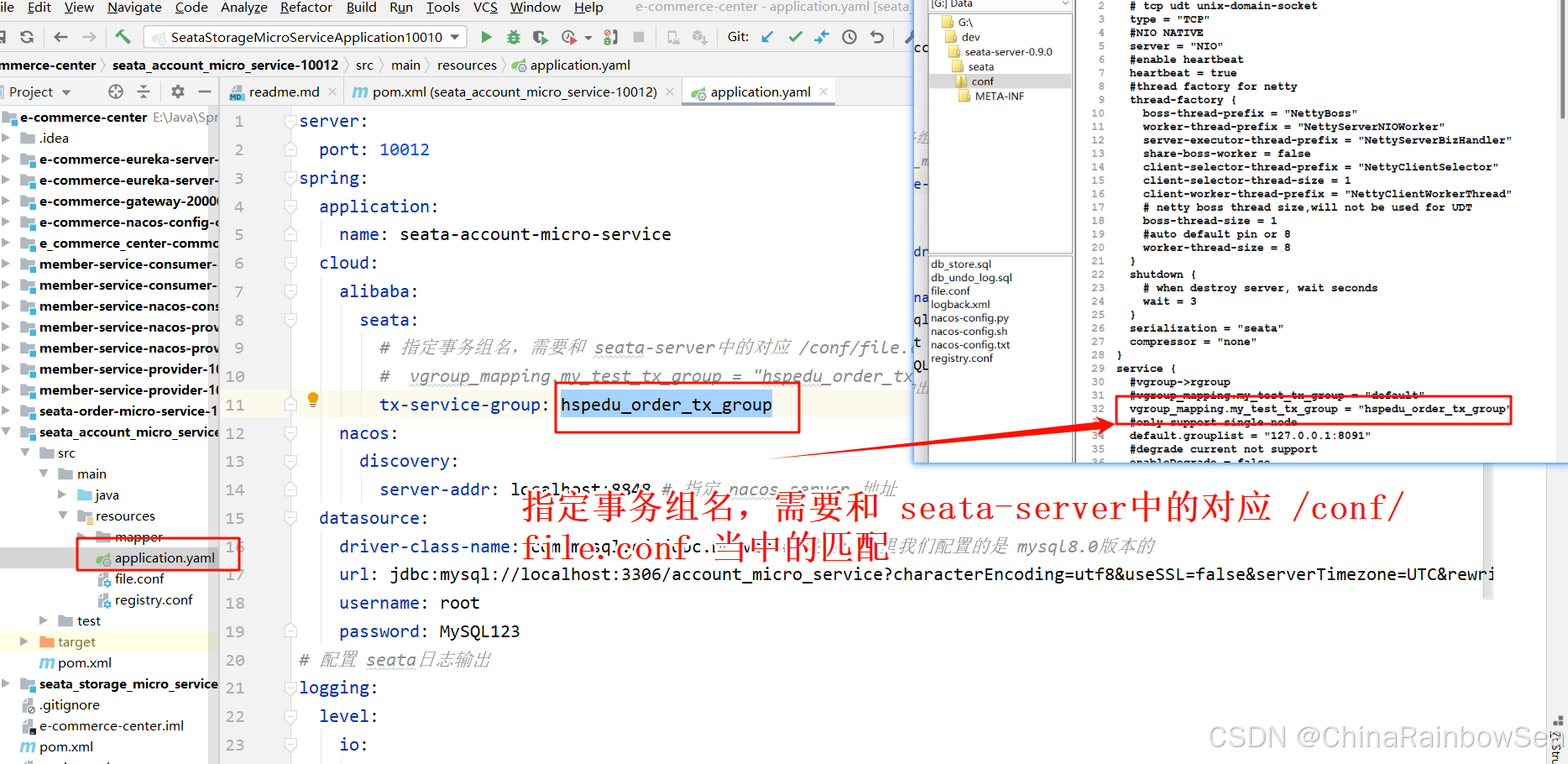Run SeataStorageMicroServiceApplication10010 with green play button
The image size is (1568, 764).
[486, 37]
